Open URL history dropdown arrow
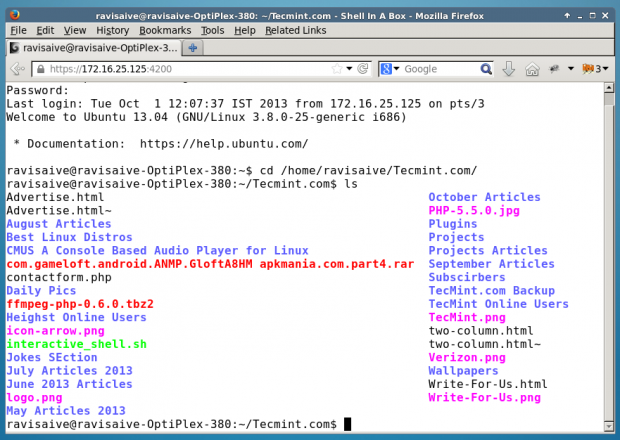 [349, 69]
